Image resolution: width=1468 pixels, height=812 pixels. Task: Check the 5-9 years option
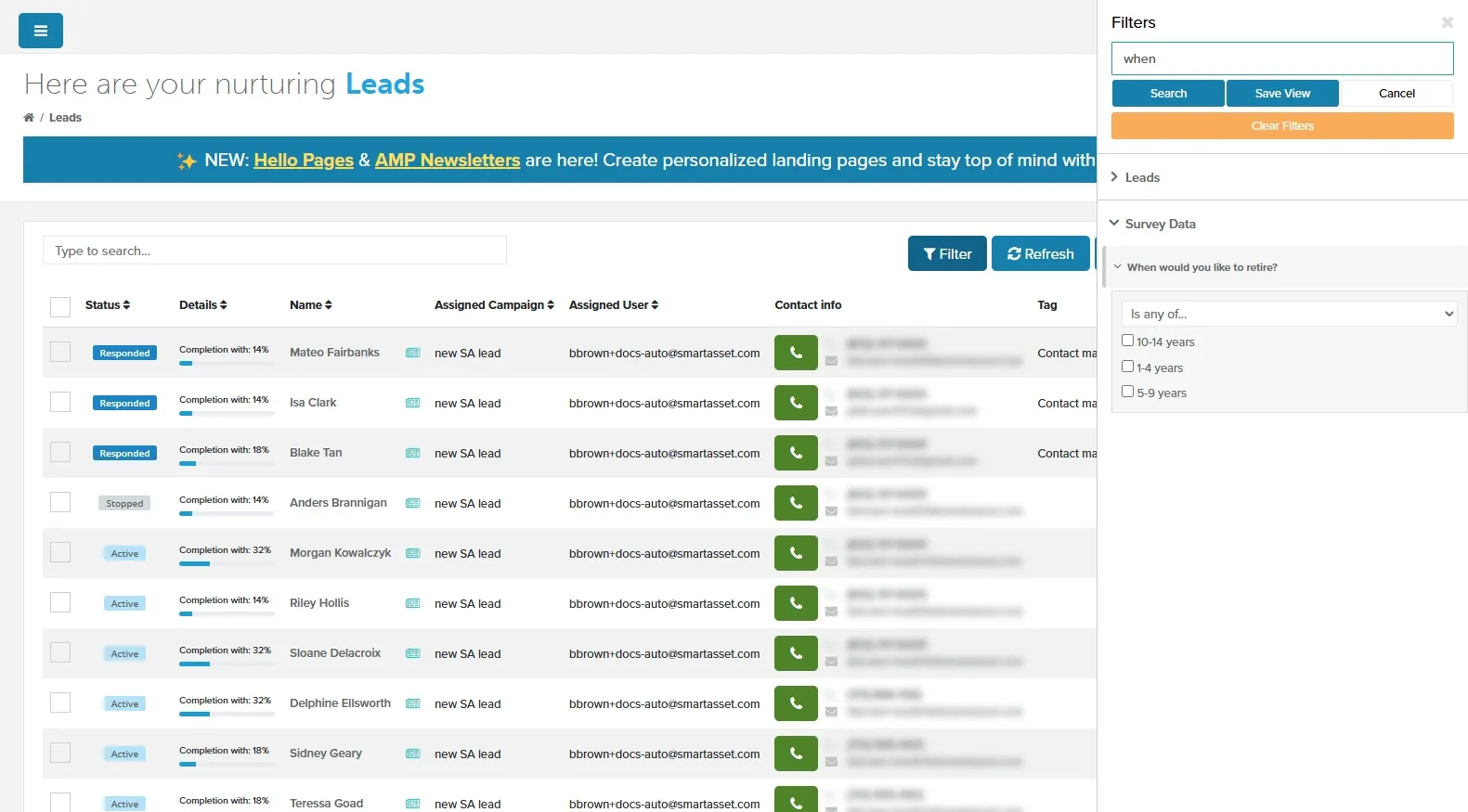(x=1127, y=392)
